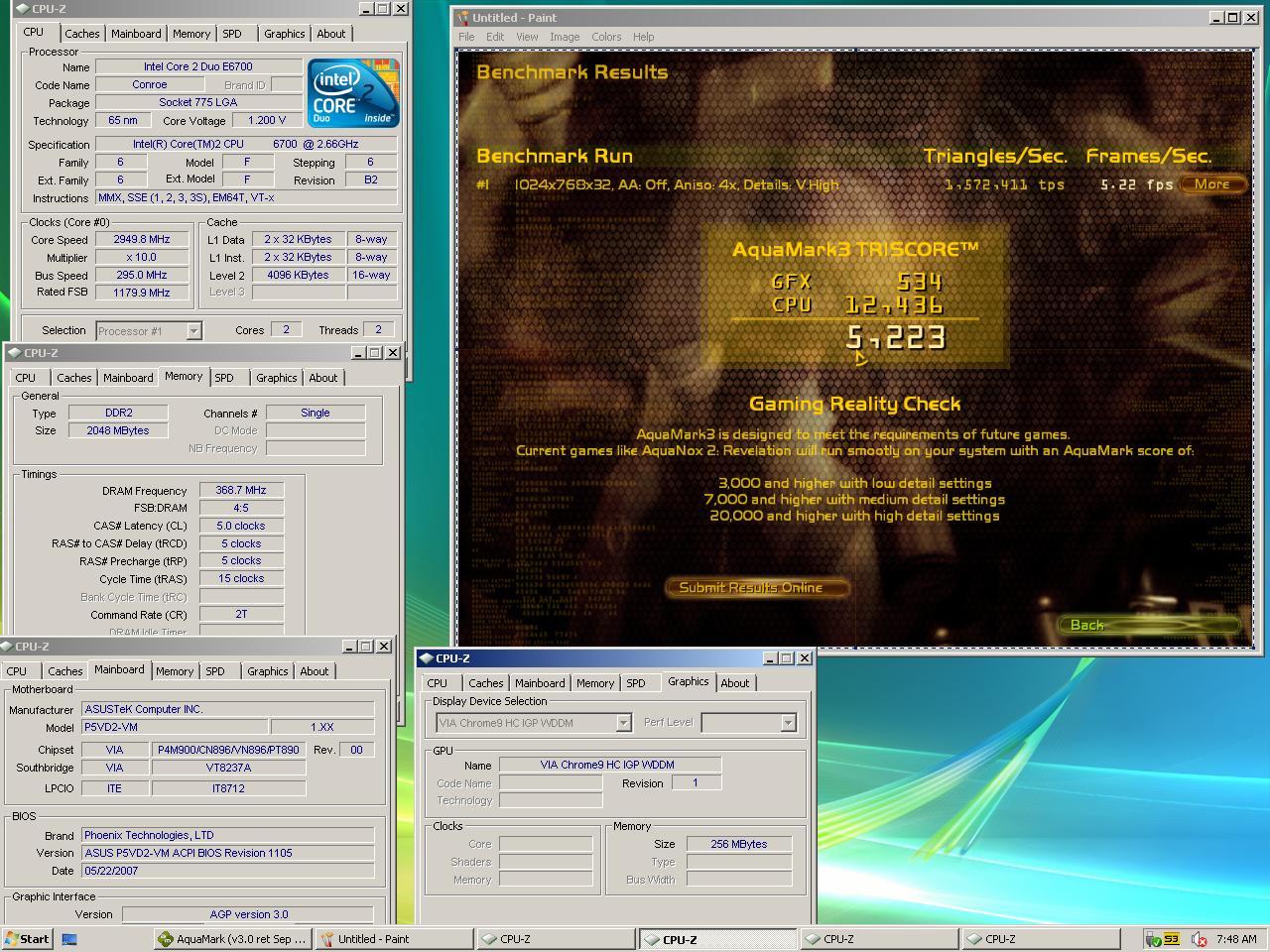
Task: Open the Graphics tab in the CPU-Z memory timings window
Action: 277,378
